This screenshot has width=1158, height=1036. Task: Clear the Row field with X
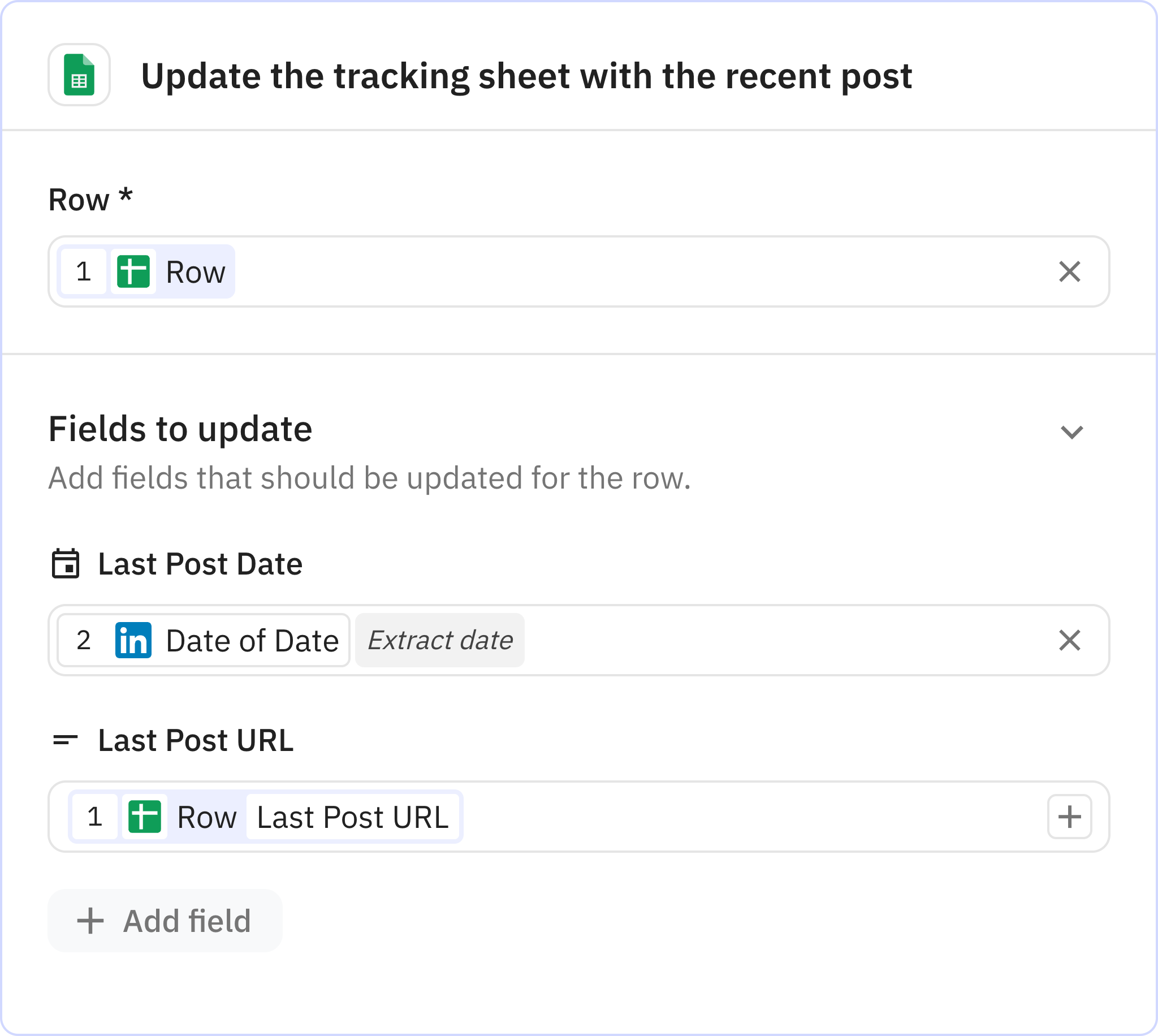click(x=1069, y=271)
